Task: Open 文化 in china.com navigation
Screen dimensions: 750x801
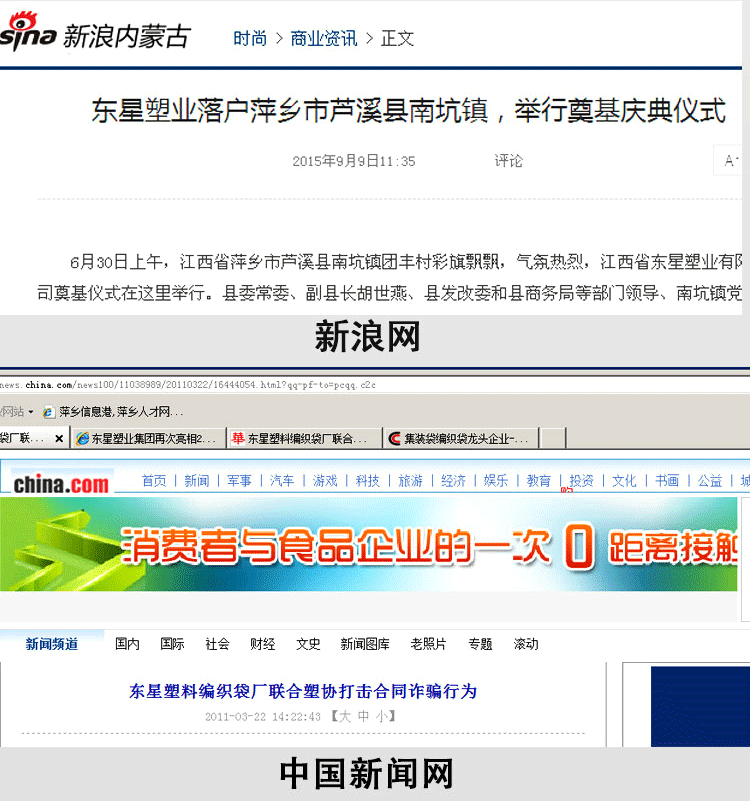Action: click(x=624, y=481)
